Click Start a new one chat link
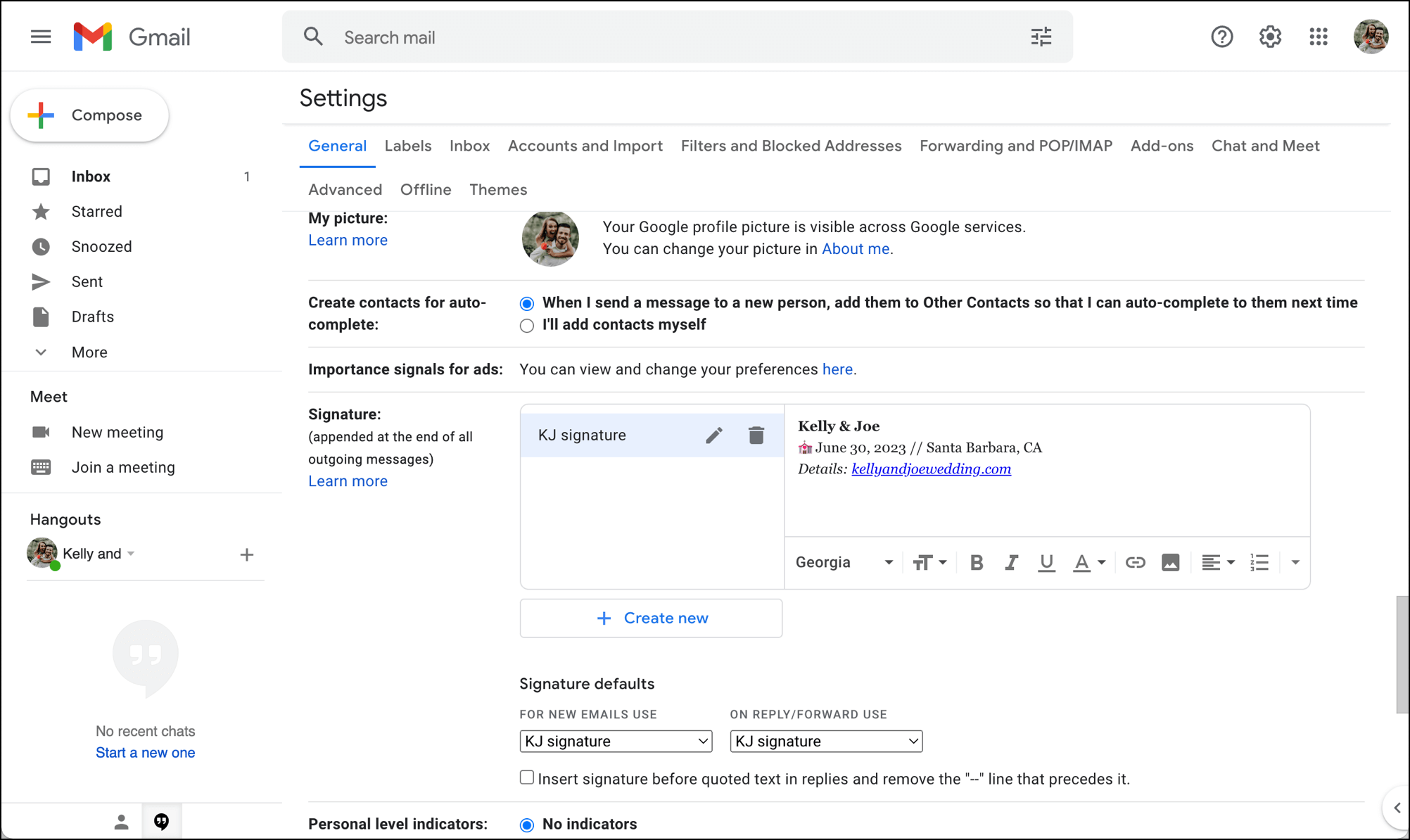Image resolution: width=1410 pixels, height=840 pixels. coord(145,752)
